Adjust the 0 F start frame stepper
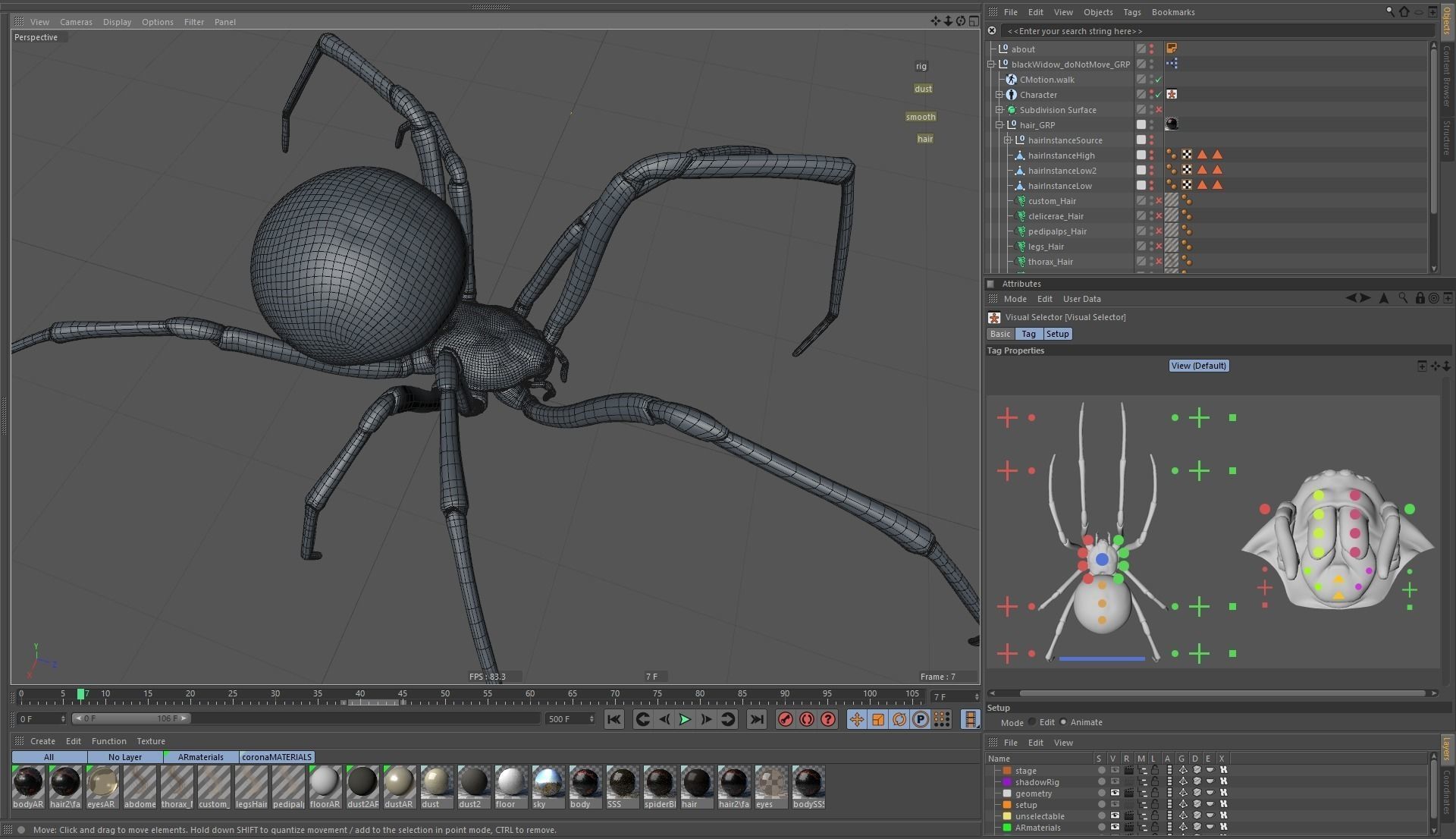The width and height of the screenshot is (1456, 839). (x=62, y=719)
